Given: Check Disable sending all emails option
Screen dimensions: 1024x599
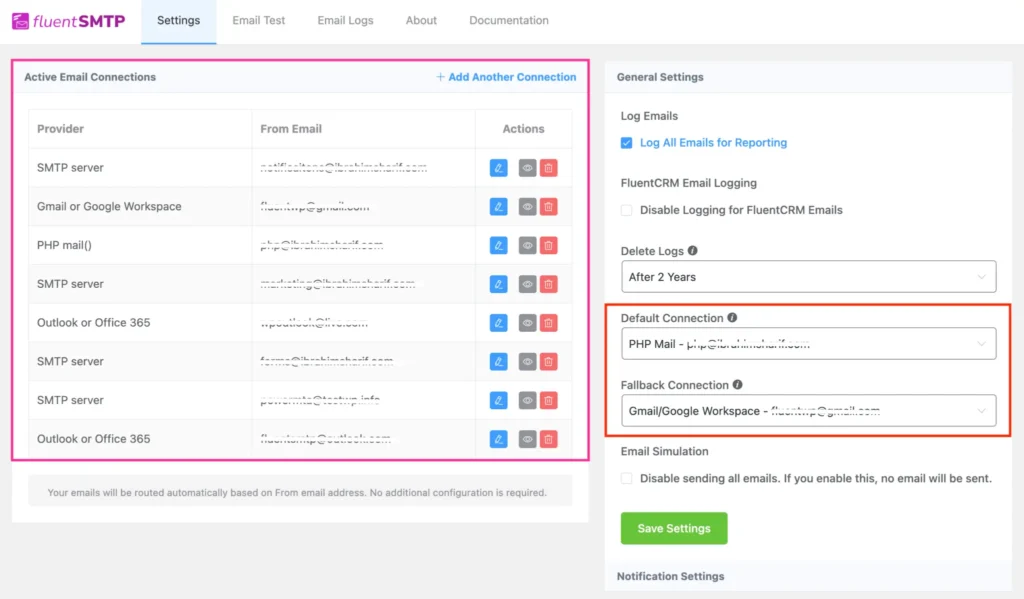Looking at the screenshot, I should [626, 479].
